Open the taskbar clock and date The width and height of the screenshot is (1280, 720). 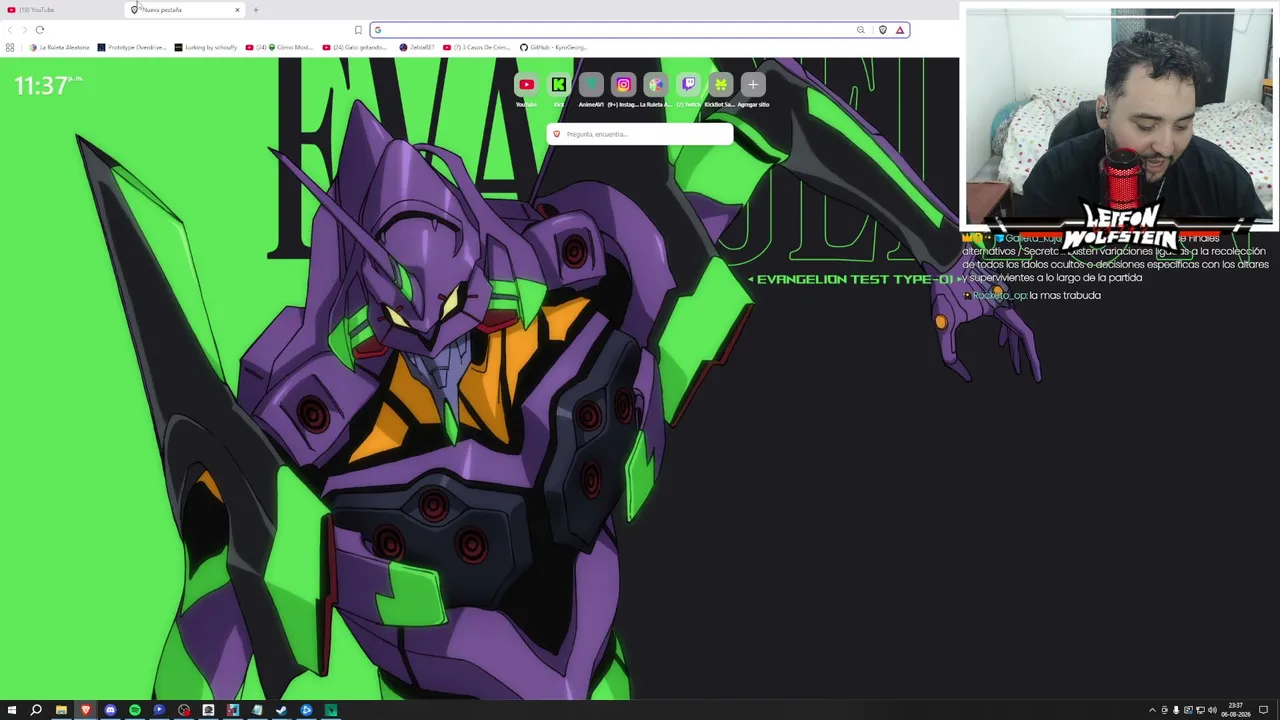pyautogui.click(x=1237, y=710)
